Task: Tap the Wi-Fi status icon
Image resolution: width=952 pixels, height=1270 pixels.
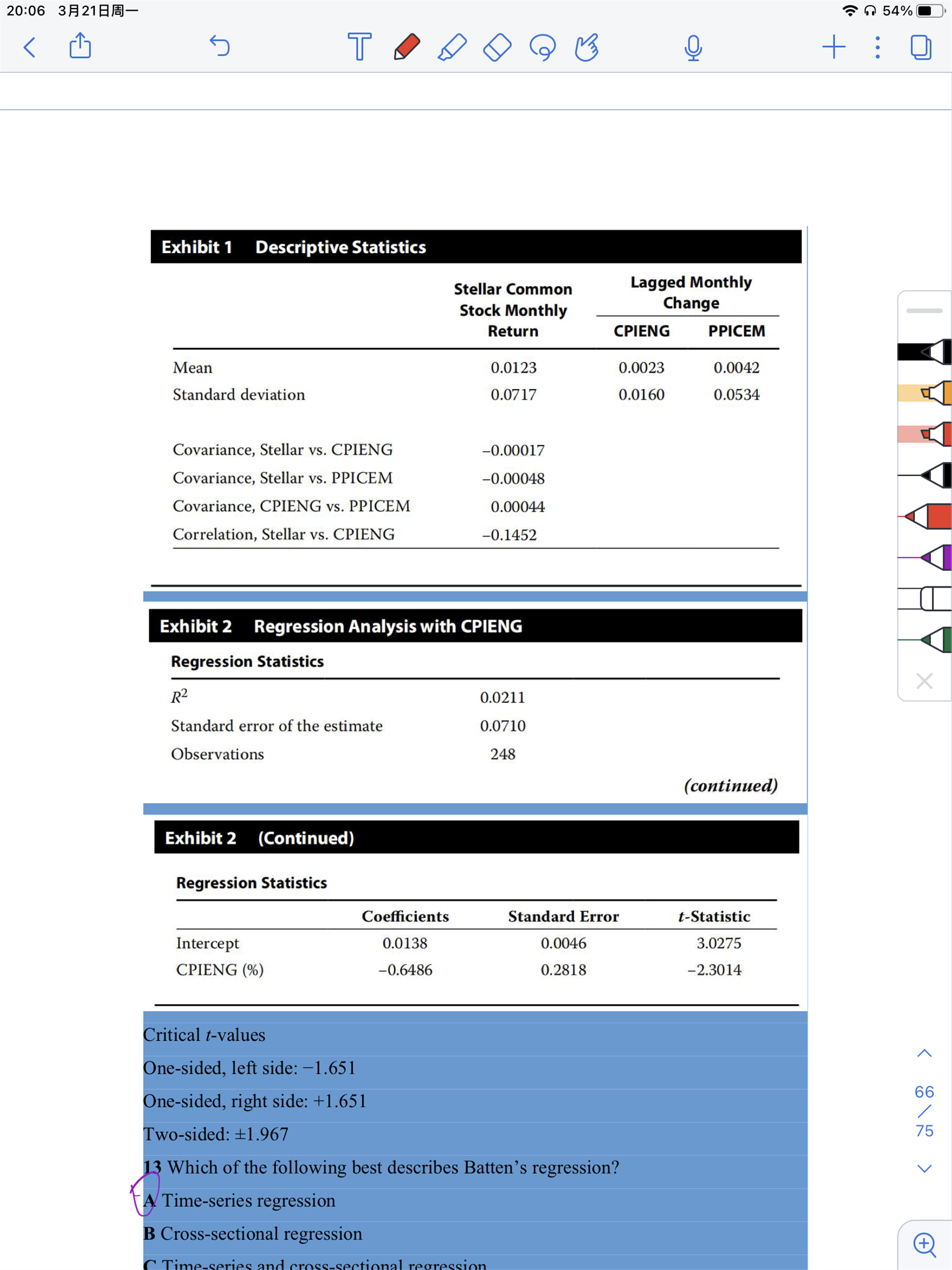Action: coord(850,10)
